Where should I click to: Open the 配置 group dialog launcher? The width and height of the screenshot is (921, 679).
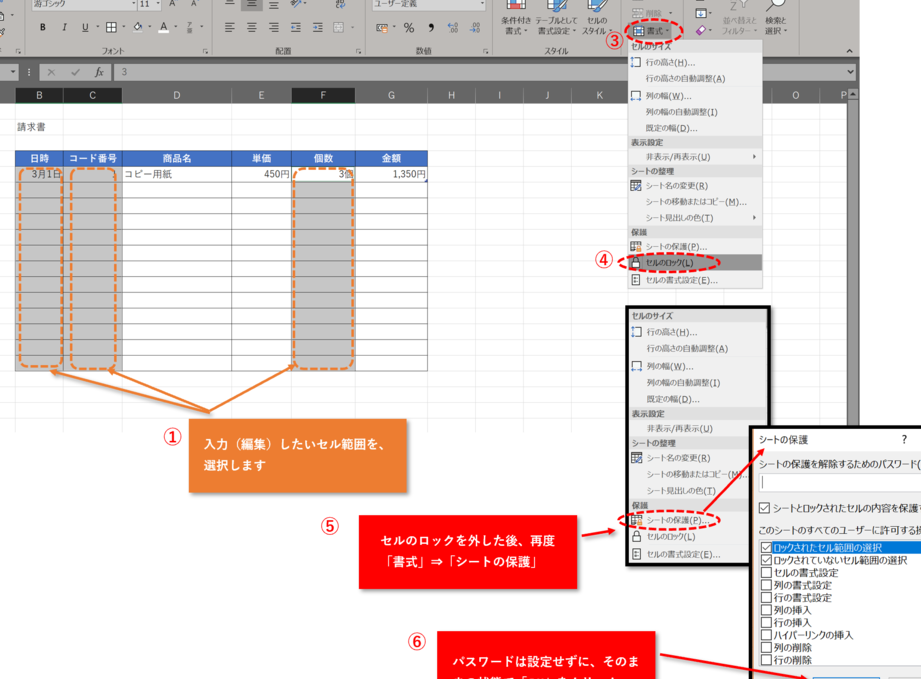coord(358,52)
